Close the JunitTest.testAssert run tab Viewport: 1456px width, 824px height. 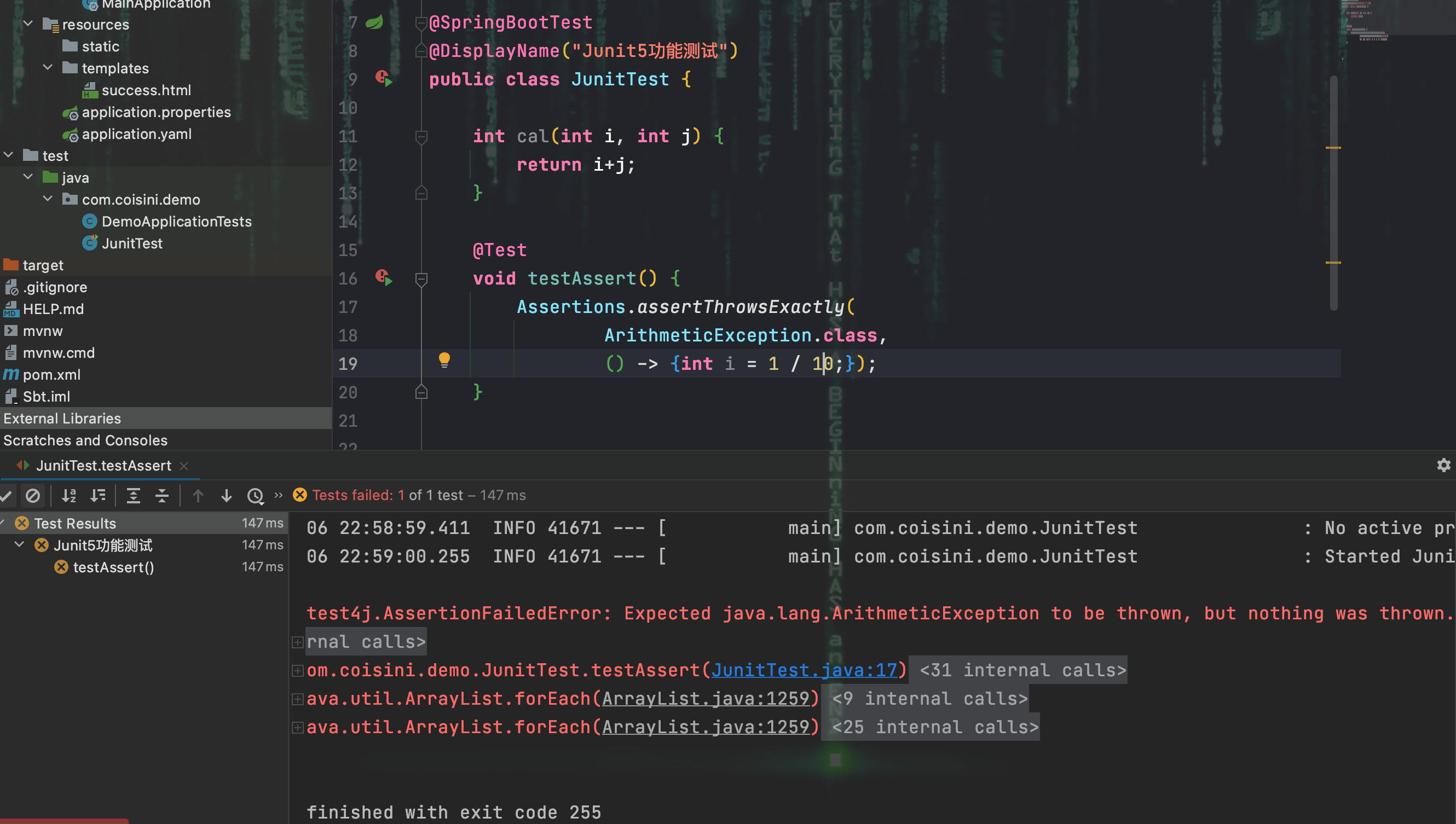[x=184, y=466]
